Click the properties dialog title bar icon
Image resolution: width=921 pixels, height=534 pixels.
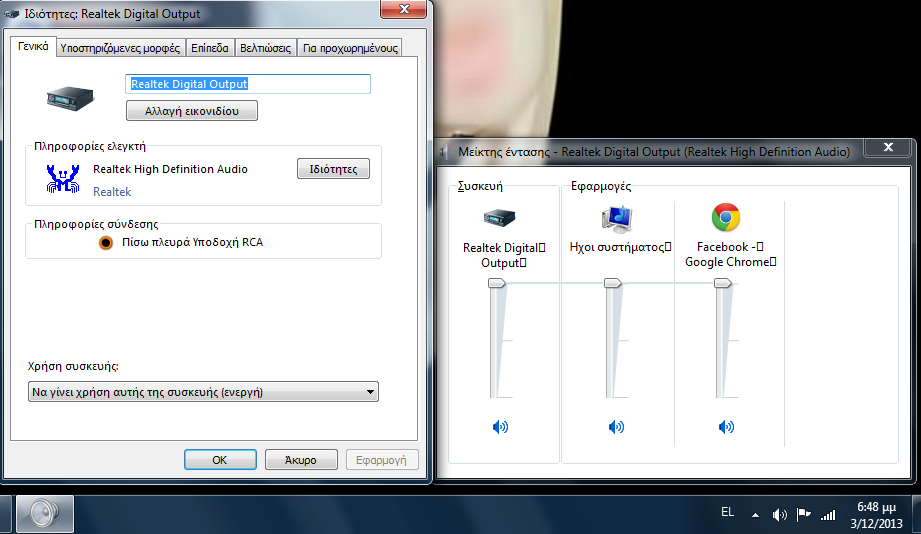[x=11, y=14]
